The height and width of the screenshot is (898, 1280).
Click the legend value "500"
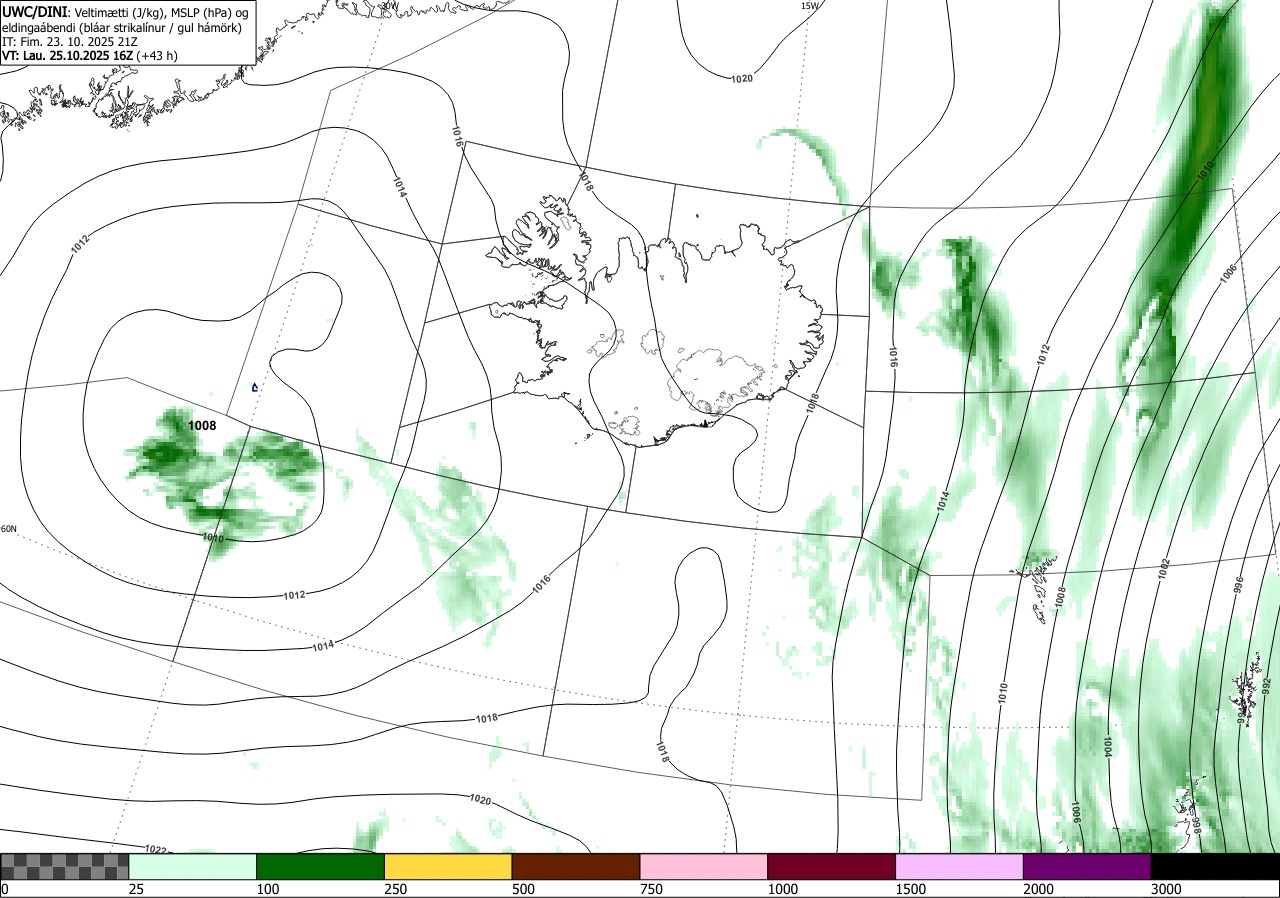point(524,889)
